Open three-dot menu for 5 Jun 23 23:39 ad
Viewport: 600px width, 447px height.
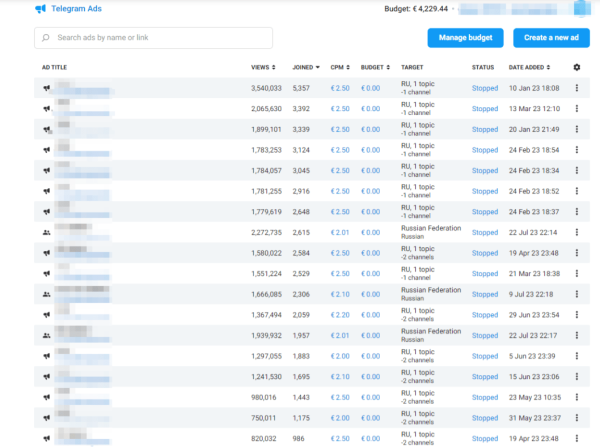(576, 356)
